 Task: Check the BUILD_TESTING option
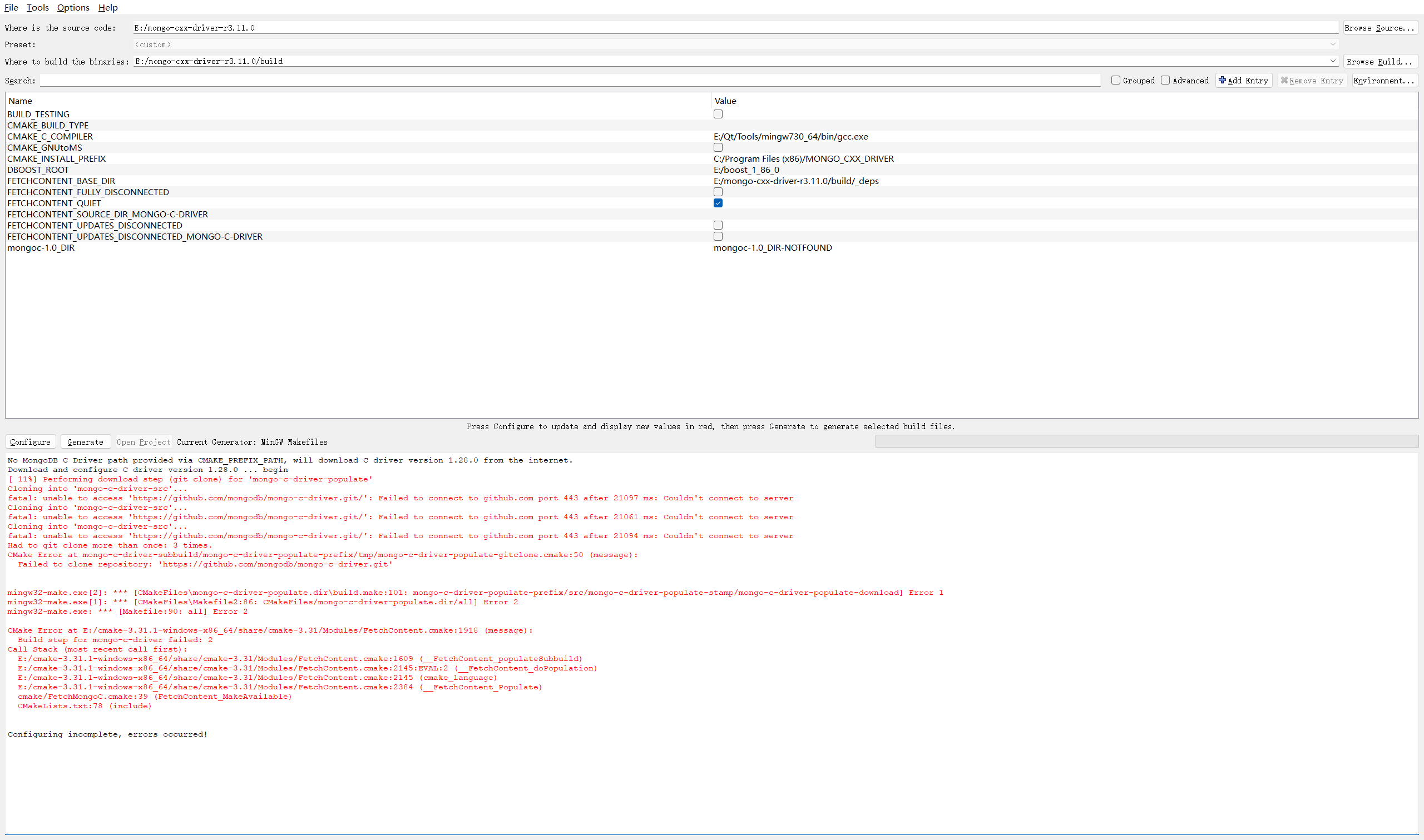(x=718, y=115)
